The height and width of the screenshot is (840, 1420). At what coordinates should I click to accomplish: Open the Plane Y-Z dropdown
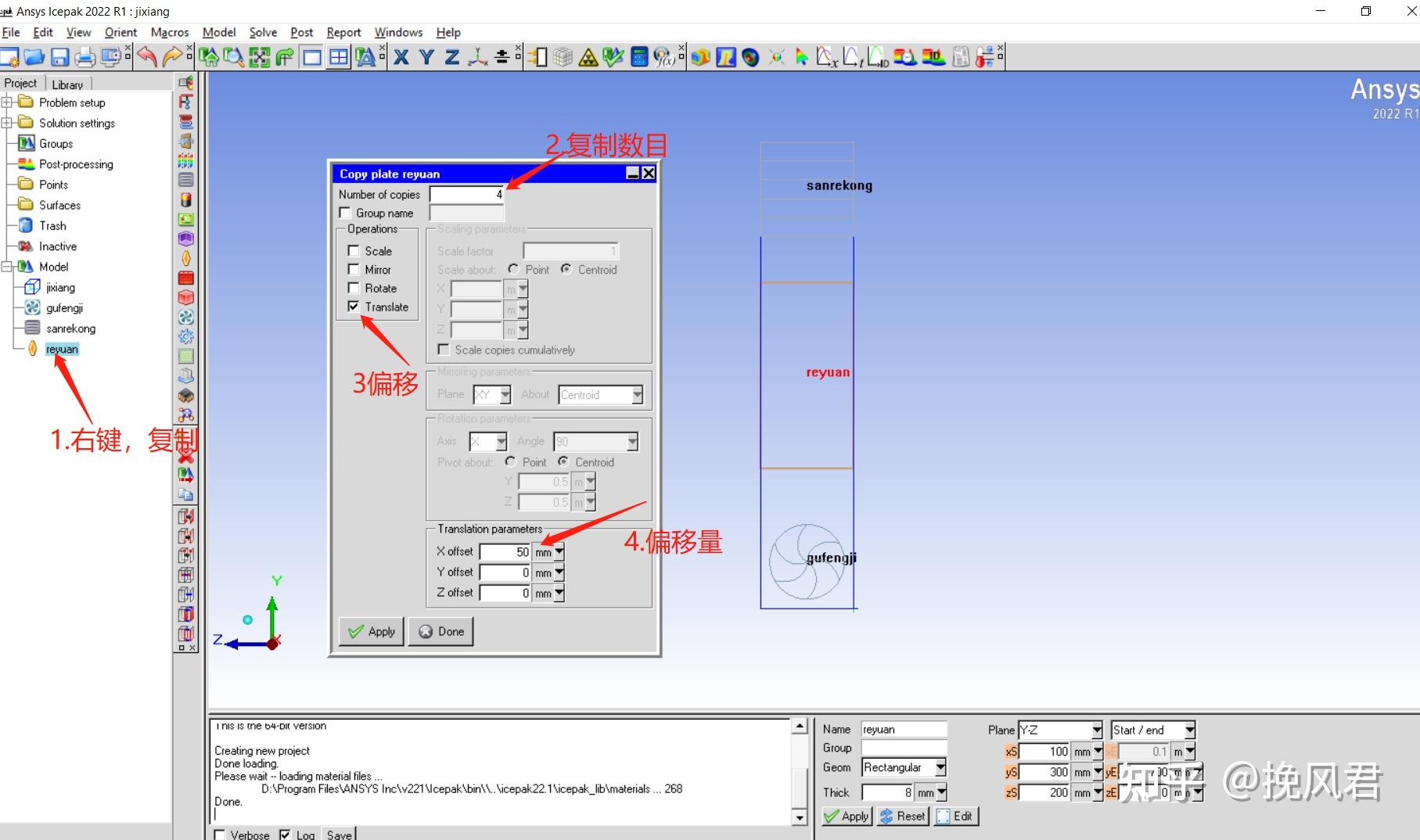point(1096,730)
